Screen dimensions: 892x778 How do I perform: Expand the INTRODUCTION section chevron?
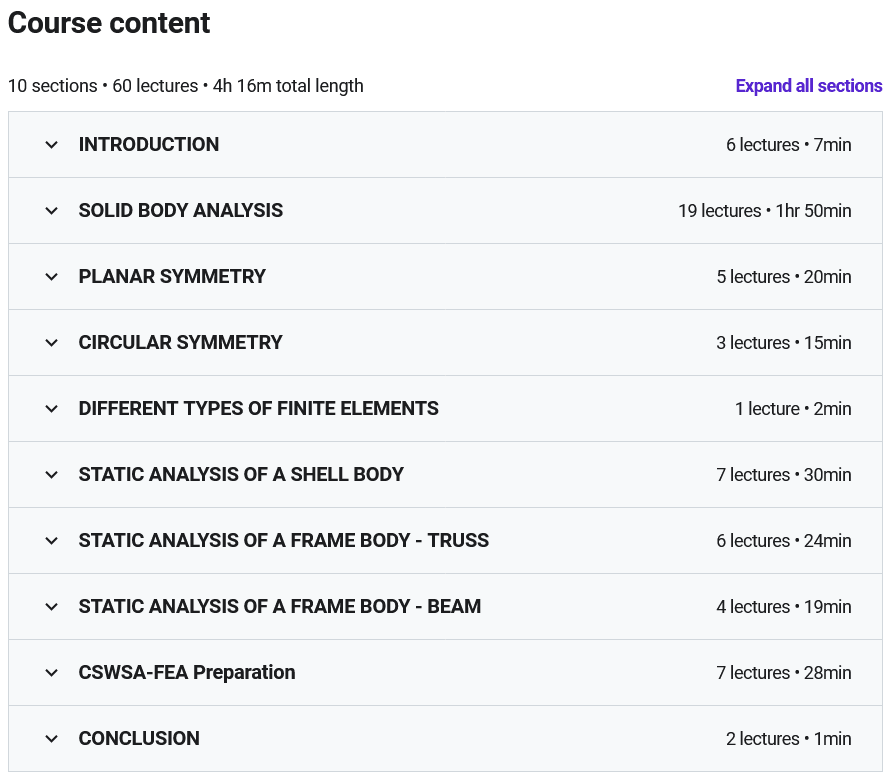(52, 145)
